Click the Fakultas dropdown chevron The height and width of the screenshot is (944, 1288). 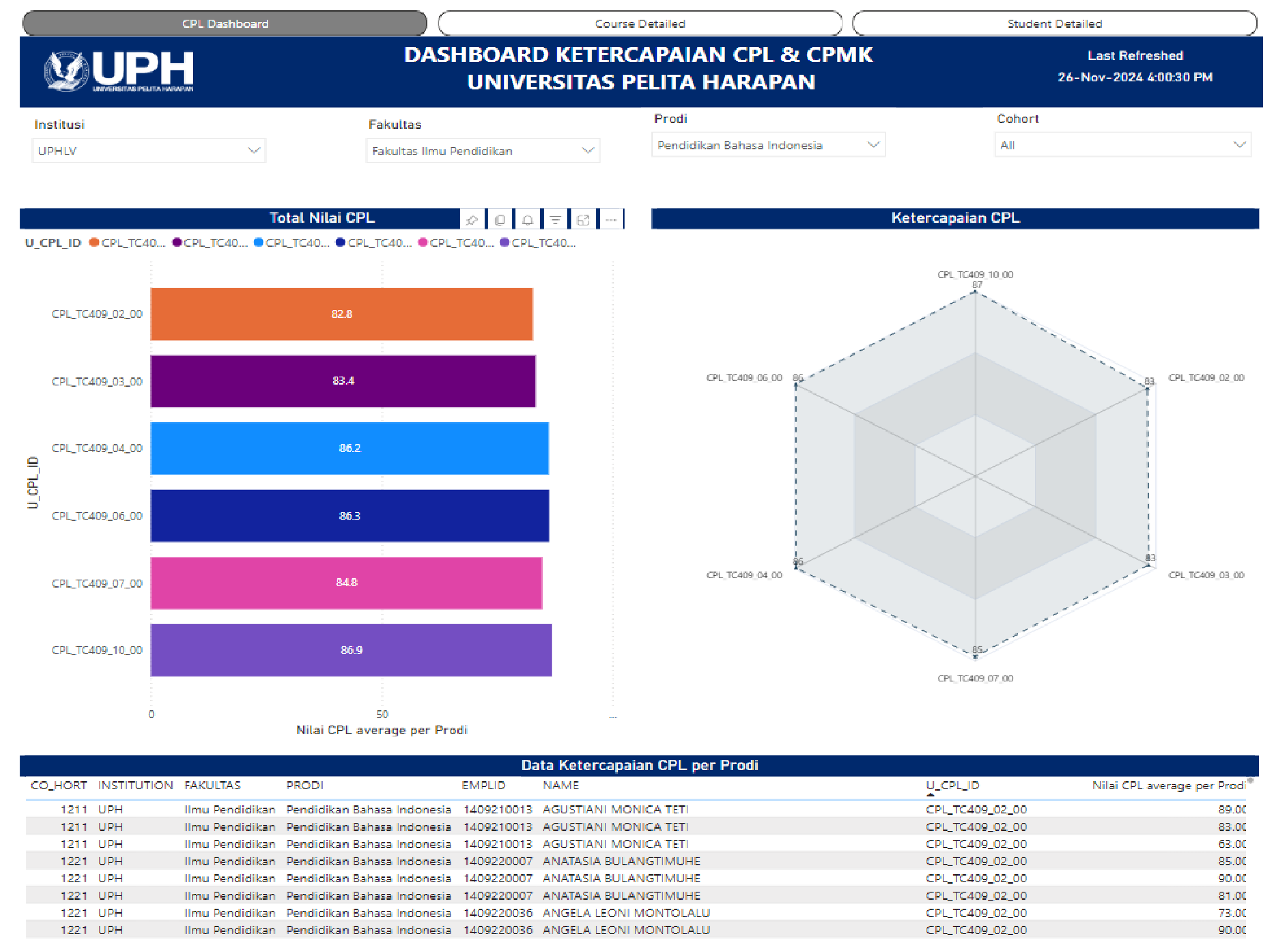pyautogui.click(x=588, y=150)
